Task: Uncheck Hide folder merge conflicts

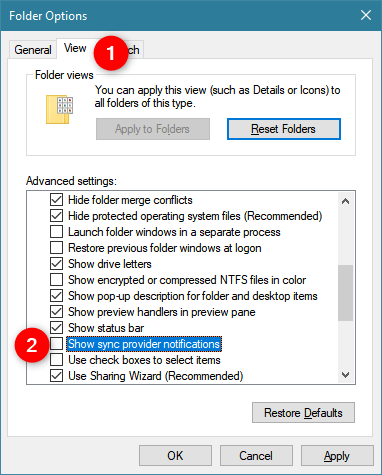Action: (x=56, y=200)
